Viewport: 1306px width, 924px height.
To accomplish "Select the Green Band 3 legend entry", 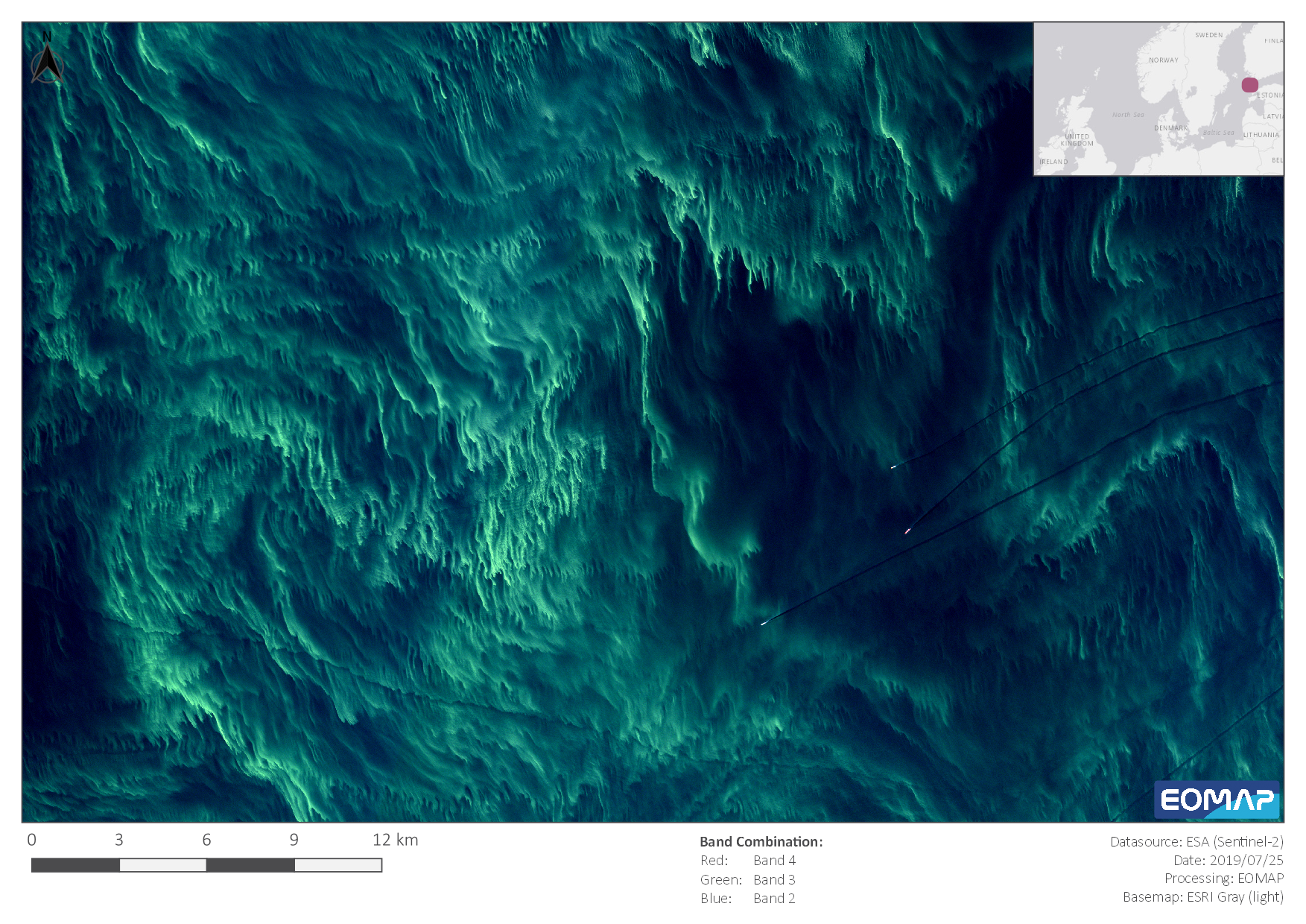I will click(x=748, y=880).
